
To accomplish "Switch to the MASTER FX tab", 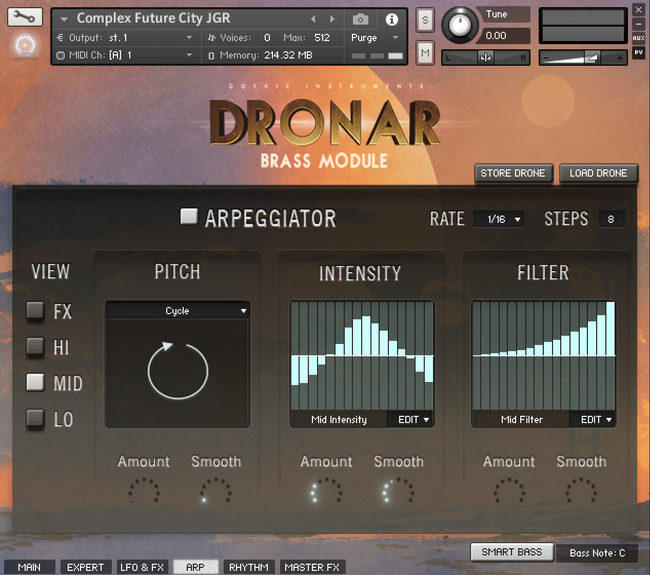I will tap(312, 567).
